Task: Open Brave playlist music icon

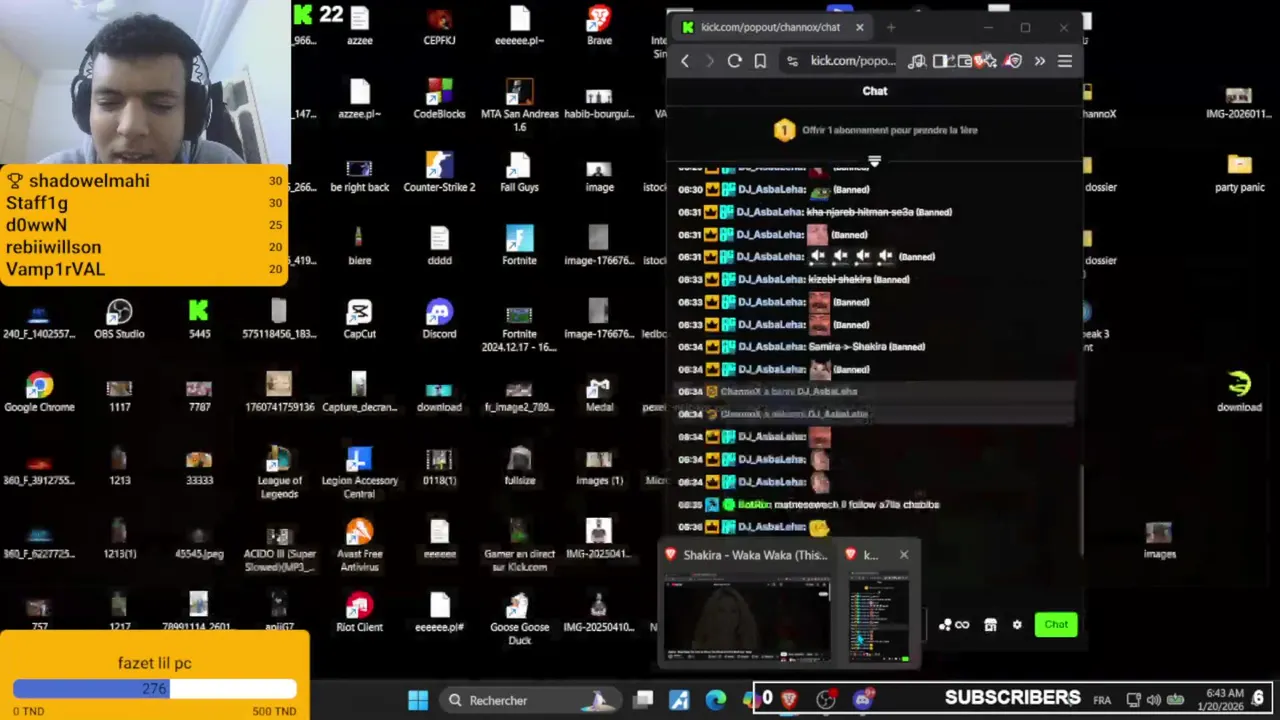Action: [x=916, y=61]
